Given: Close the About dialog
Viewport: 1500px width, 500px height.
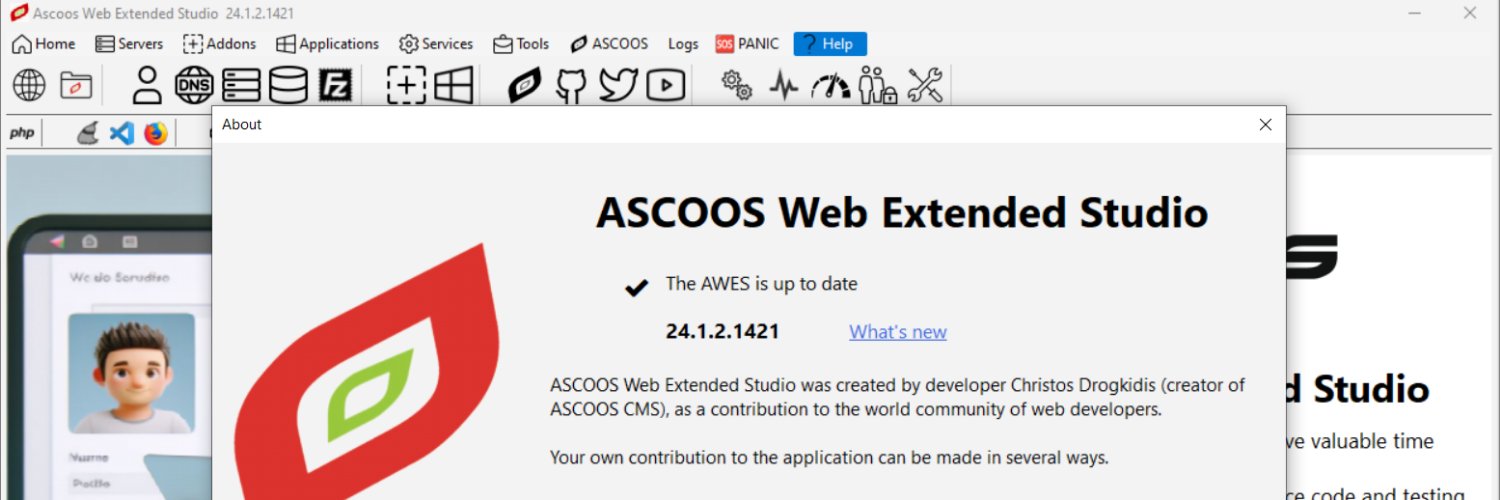Looking at the screenshot, I should tap(1265, 125).
